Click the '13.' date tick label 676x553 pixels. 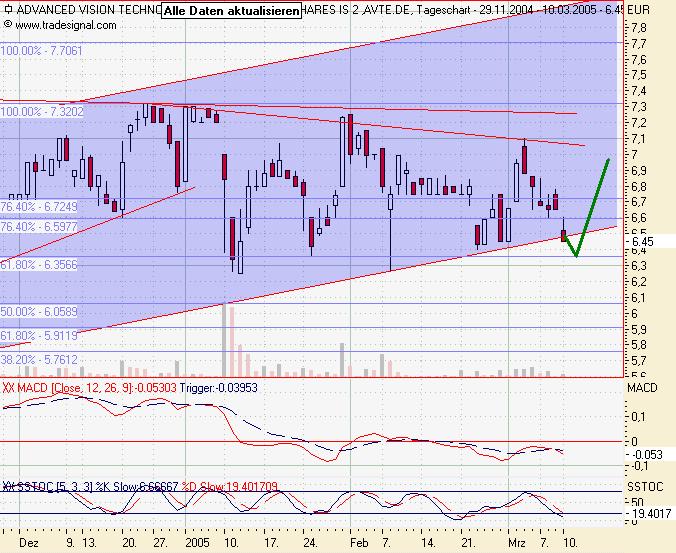tap(89, 543)
